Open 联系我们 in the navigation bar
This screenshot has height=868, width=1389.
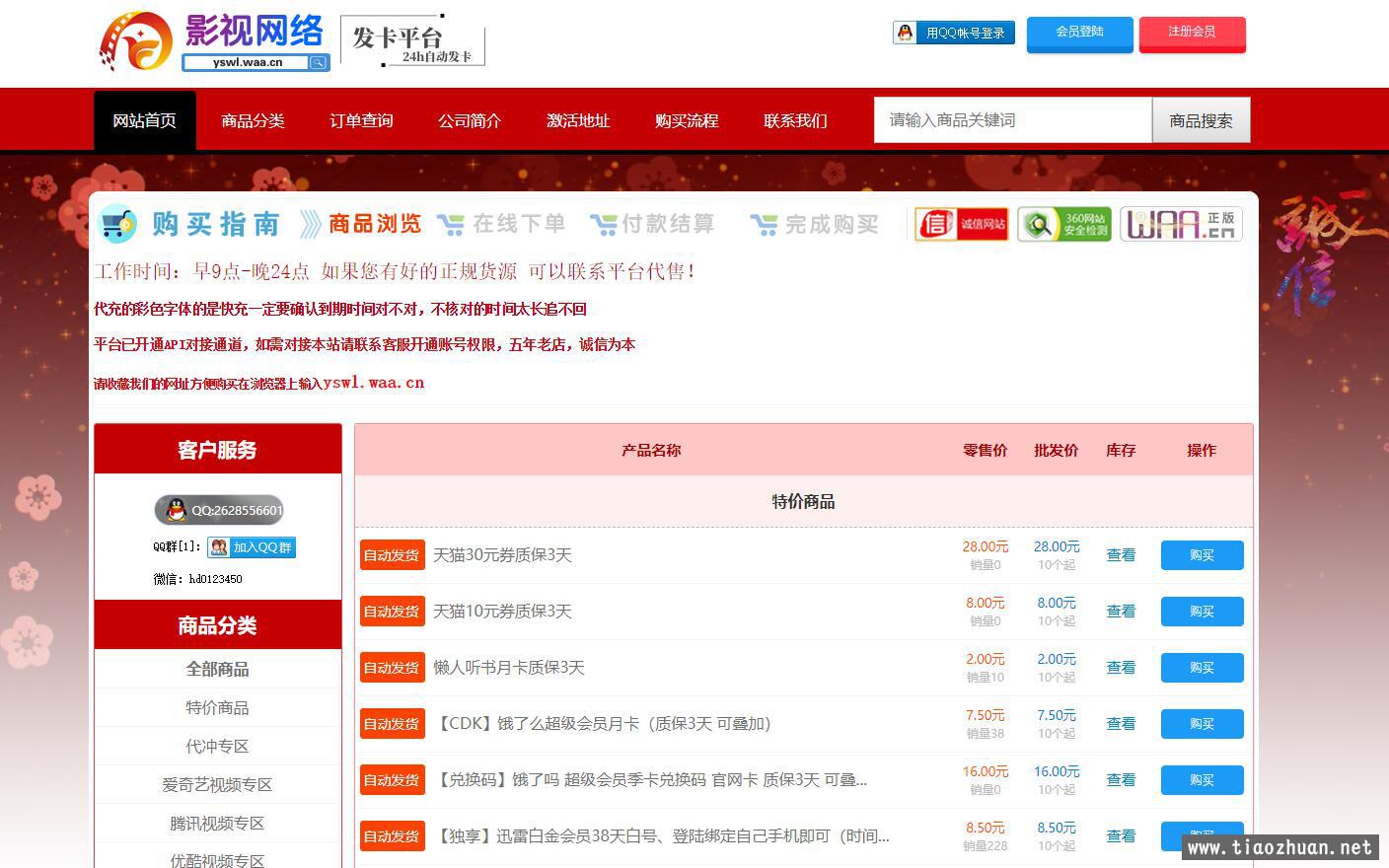click(x=795, y=120)
